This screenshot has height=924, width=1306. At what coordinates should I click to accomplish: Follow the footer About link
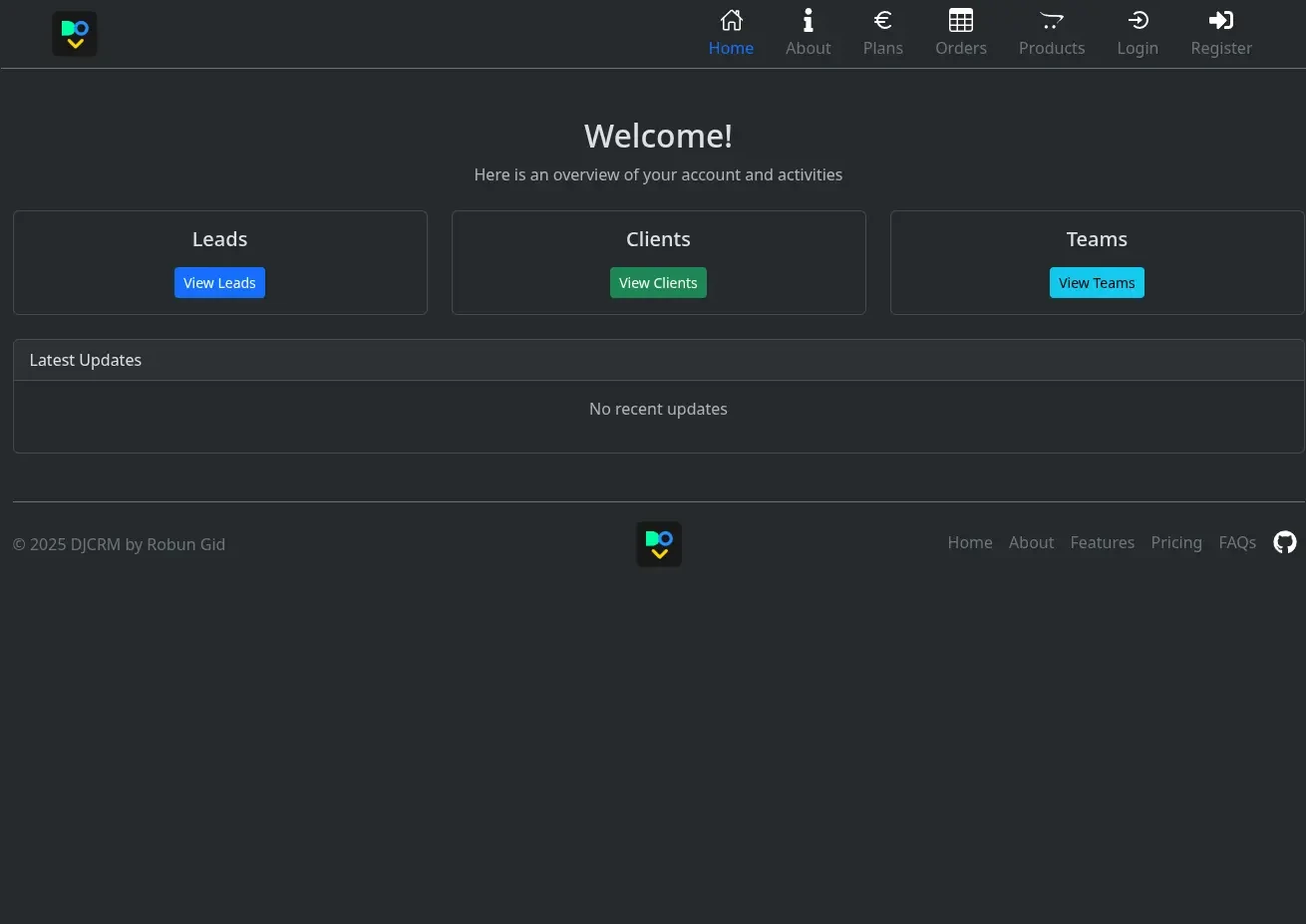pos(1031,542)
